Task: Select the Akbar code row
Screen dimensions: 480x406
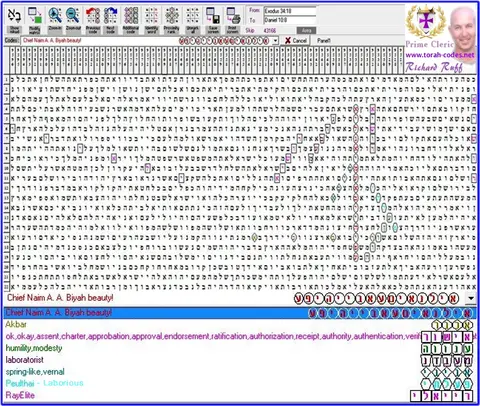Action: pos(240,324)
